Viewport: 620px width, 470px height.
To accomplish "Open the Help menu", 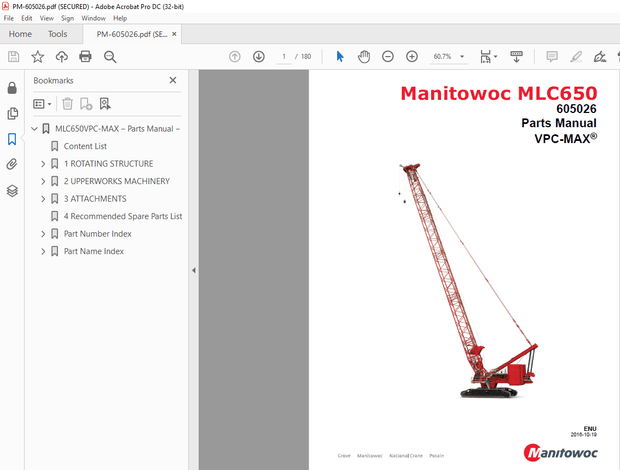I will click(120, 18).
